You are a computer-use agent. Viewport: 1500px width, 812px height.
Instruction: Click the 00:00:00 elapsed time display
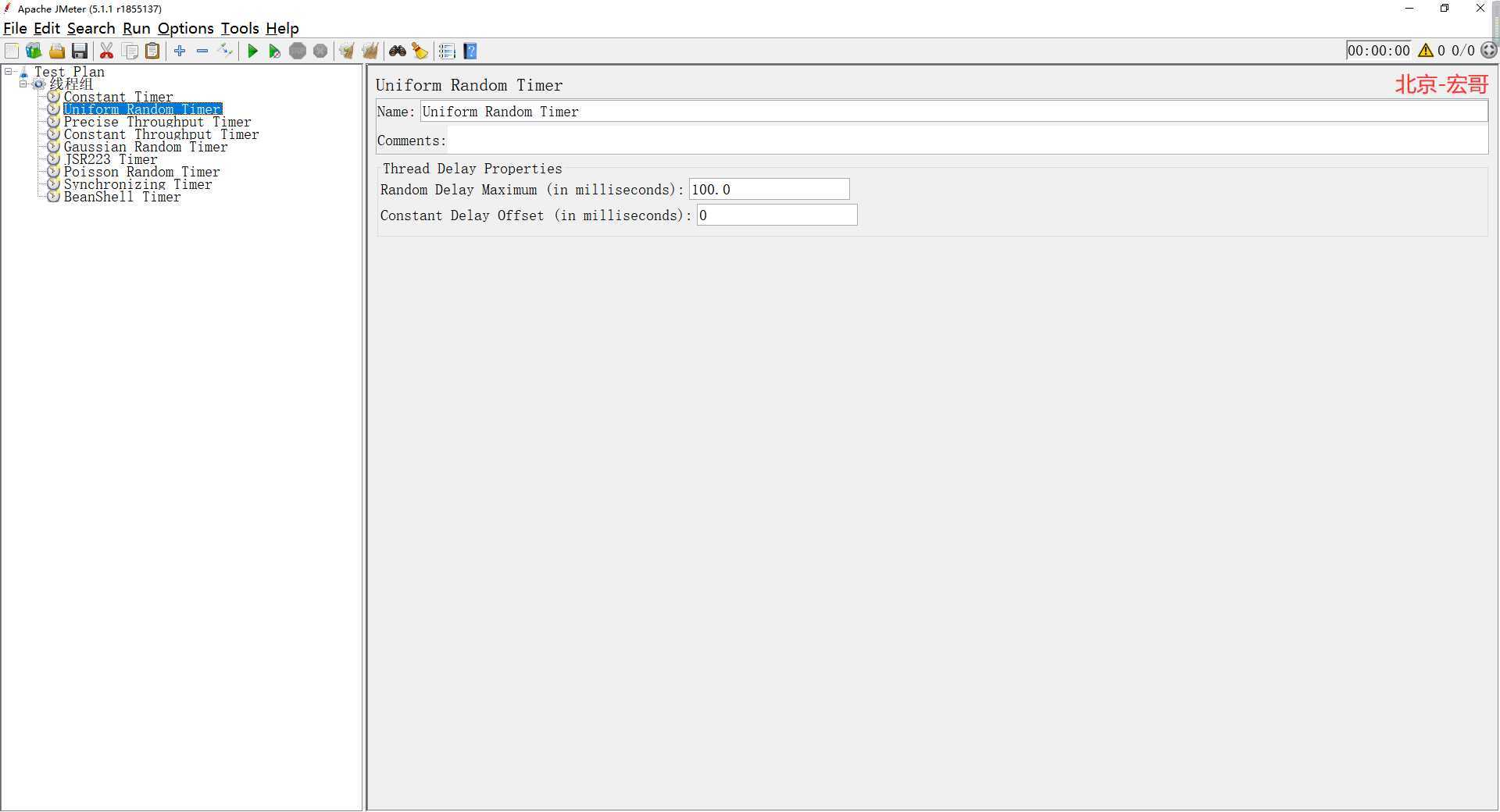tap(1379, 51)
